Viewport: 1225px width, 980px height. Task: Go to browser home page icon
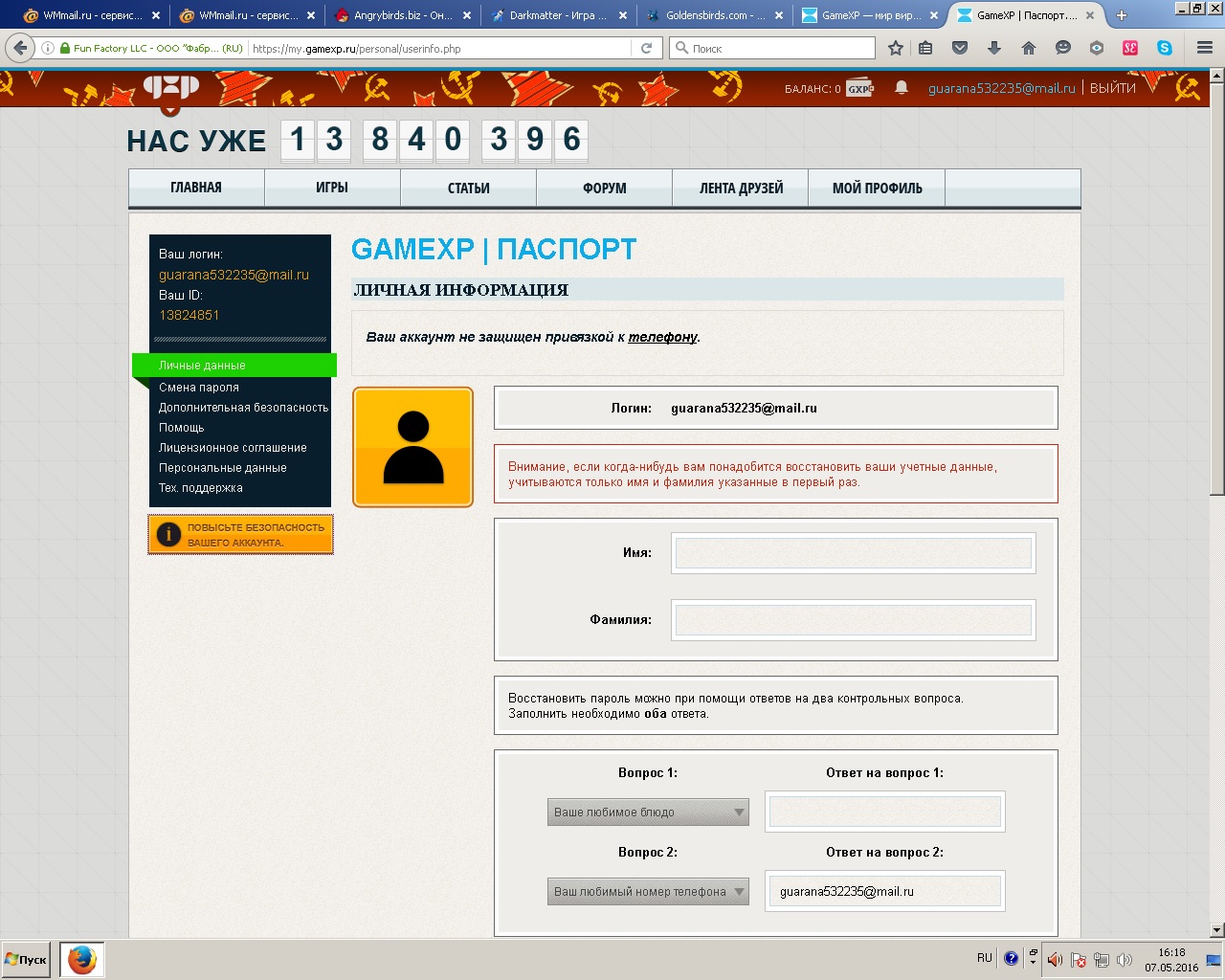(1029, 48)
